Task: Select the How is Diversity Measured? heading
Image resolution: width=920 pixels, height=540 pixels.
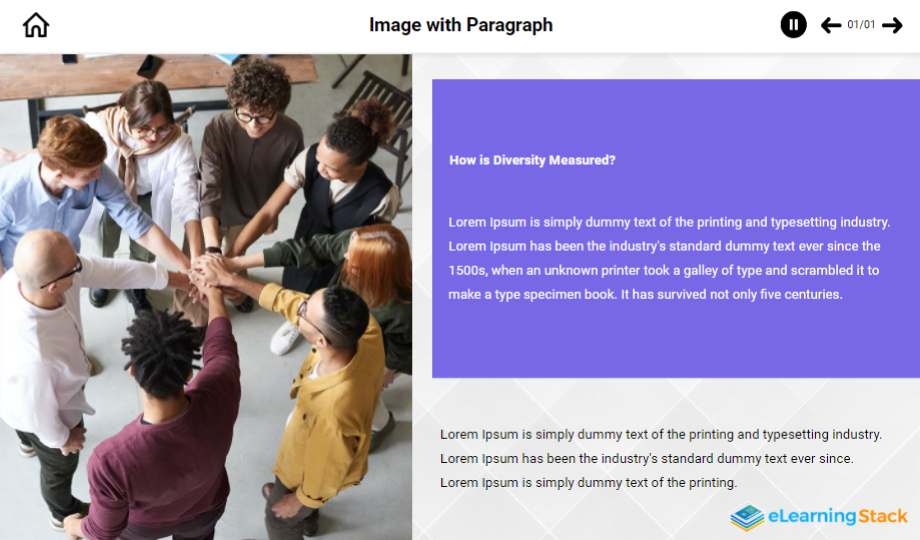Action: pyautogui.click(x=532, y=160)
